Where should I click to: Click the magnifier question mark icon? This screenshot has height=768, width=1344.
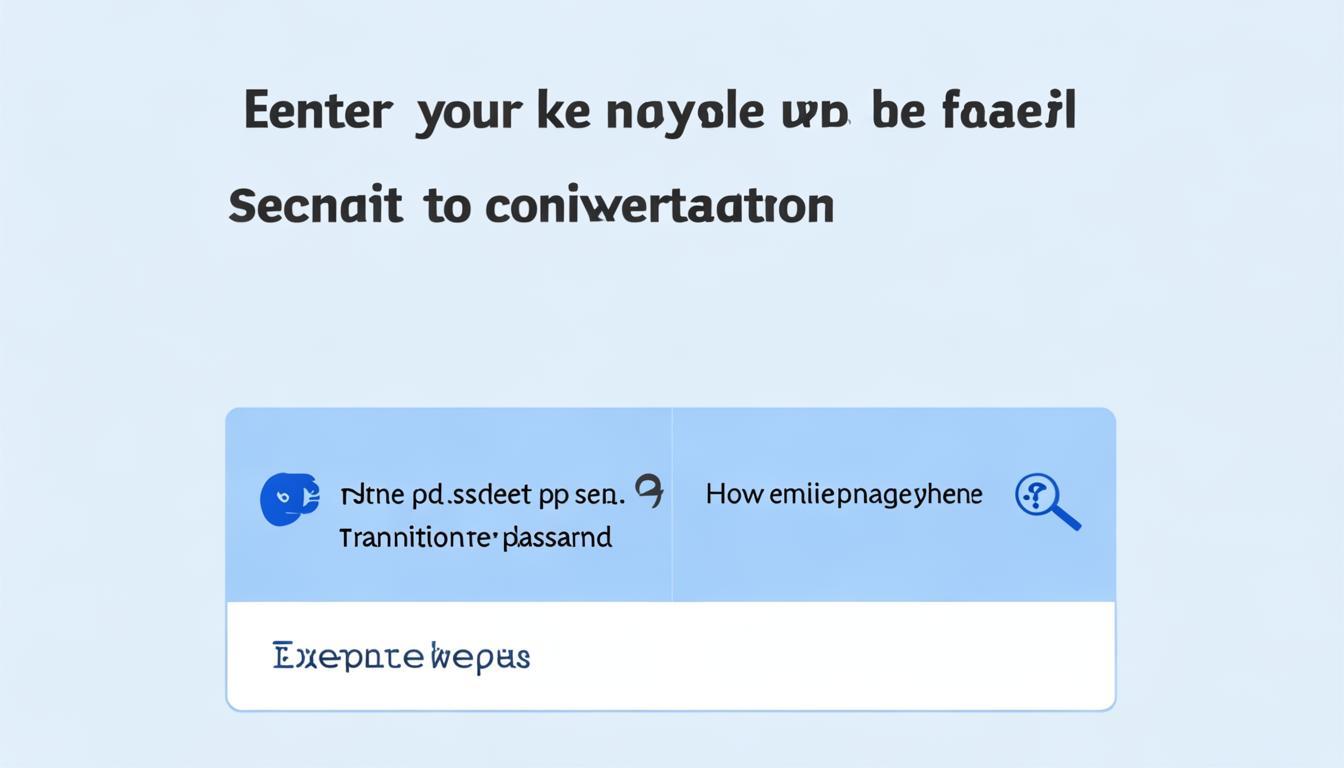pyautogui.click(x=1046, y=500)
